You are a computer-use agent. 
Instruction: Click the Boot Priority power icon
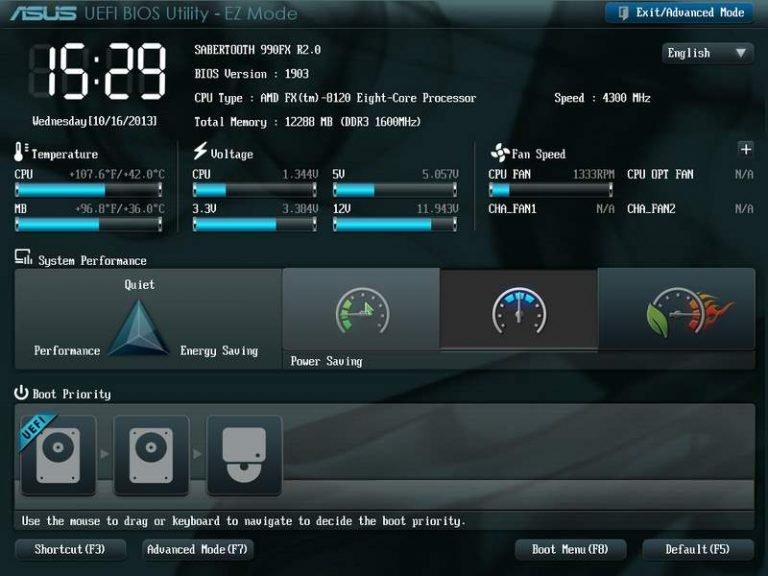(x=21, y=392)
